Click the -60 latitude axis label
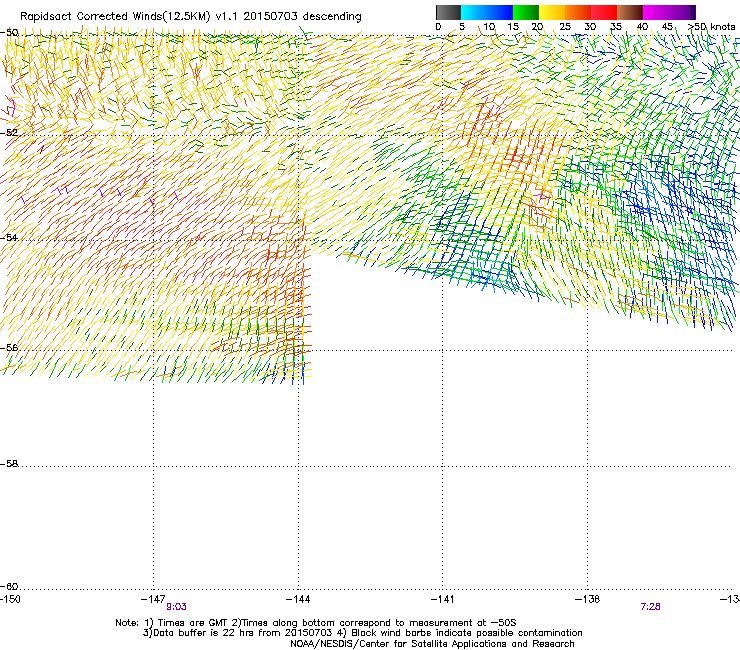The width and height of the screenshot is (740, 650). tap(9, 587)
